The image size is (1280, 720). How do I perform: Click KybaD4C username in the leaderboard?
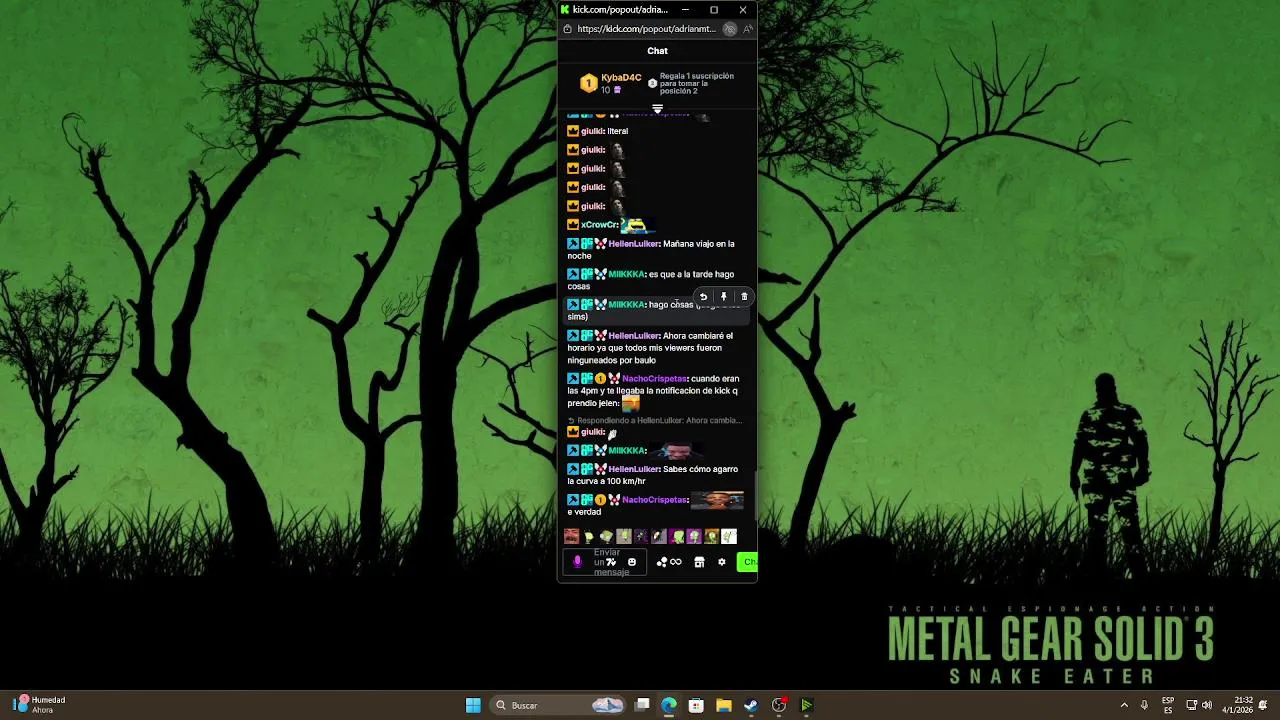click(621, 78)
